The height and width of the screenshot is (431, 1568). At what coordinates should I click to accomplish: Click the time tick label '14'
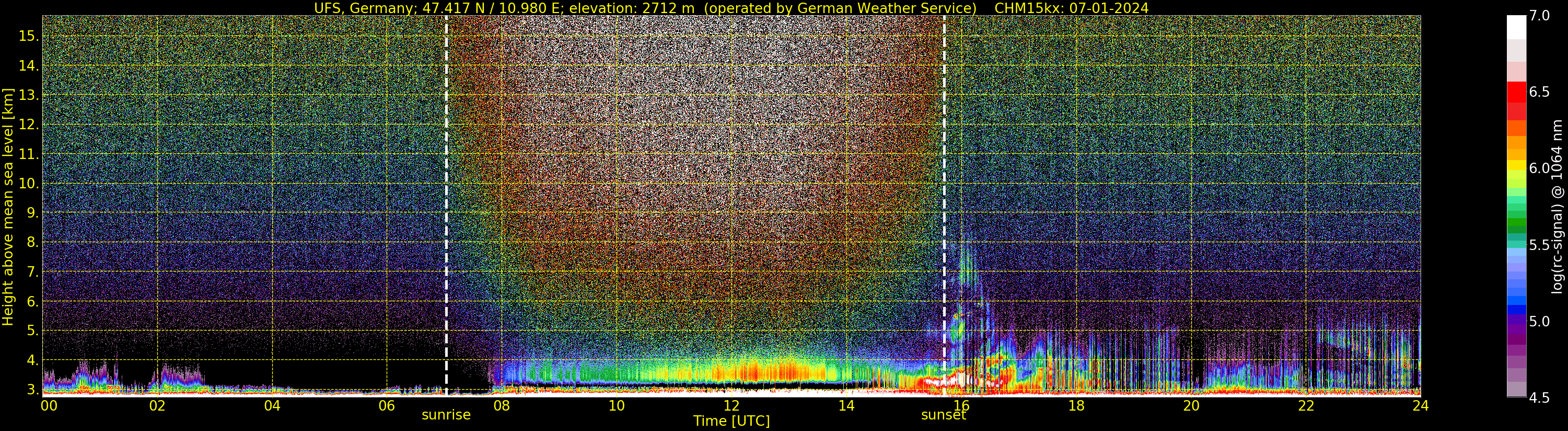coord(846,405)
